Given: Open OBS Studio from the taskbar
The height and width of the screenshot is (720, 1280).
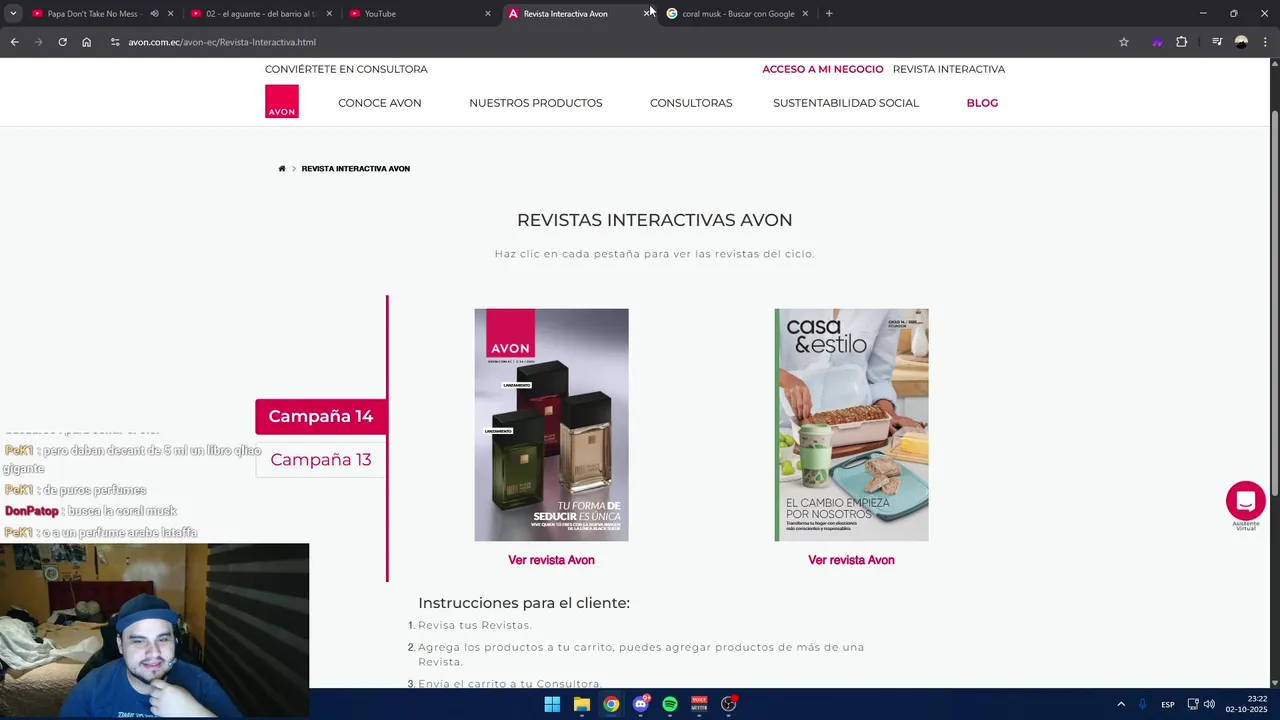Looking at the screenshot, I should pyautogui.click(x=729, y=704).
